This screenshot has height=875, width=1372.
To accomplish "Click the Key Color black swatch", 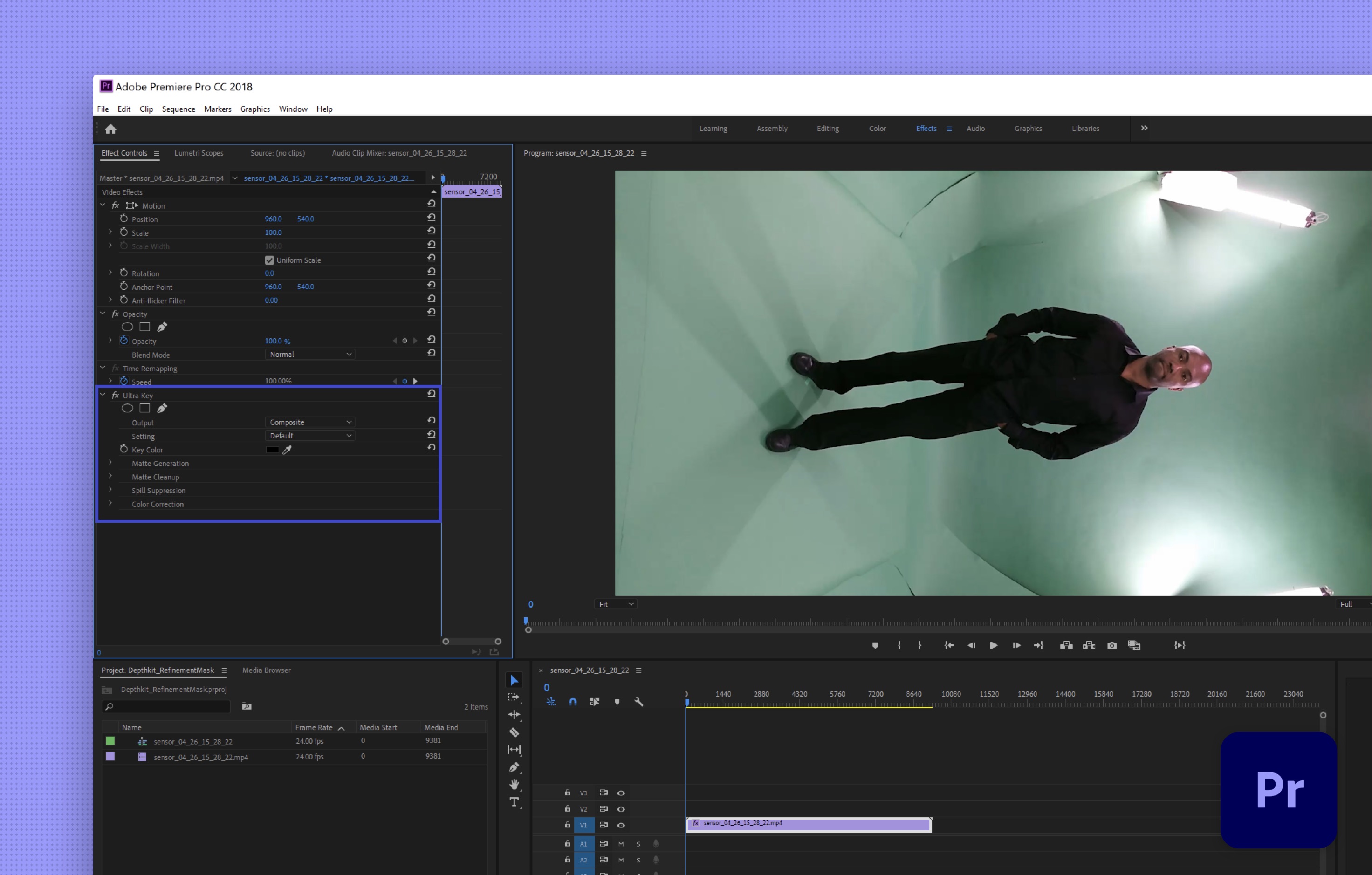I will point(272,450).
